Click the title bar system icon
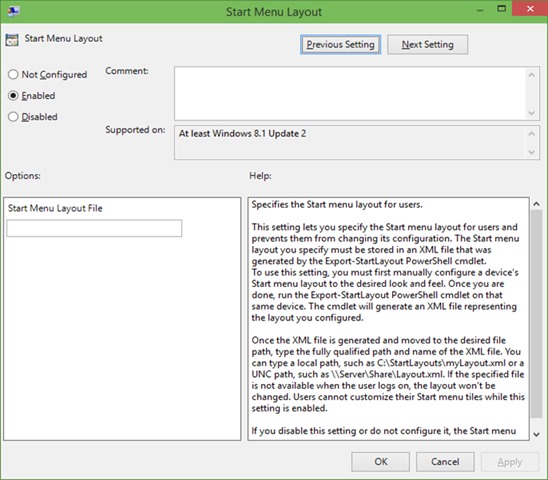The height and width of the screenshot is (480, 548). (13, 11)
